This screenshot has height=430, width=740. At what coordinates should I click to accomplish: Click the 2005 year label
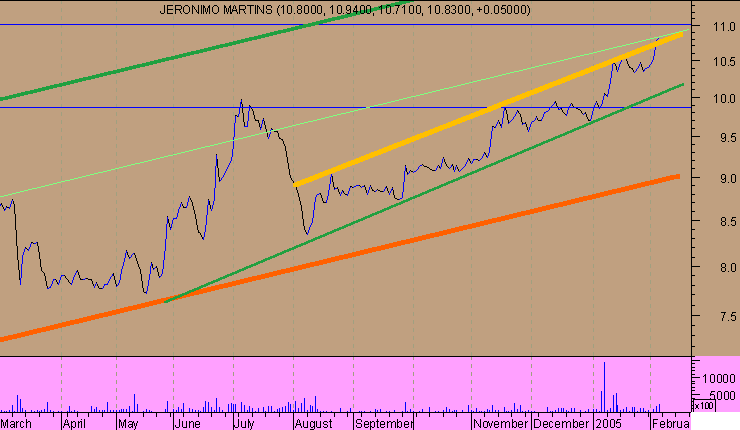608,423
